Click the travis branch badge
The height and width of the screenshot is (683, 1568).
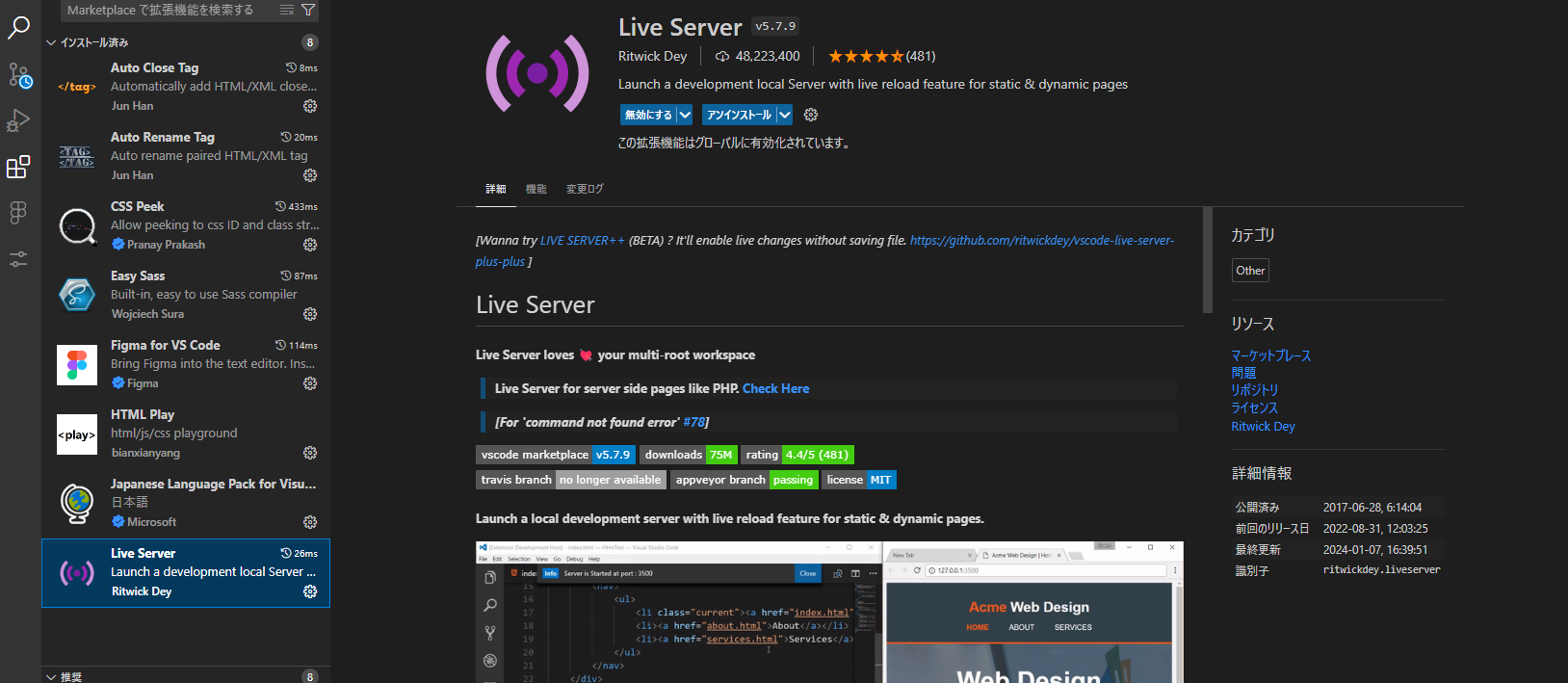[x=571, y=480]
